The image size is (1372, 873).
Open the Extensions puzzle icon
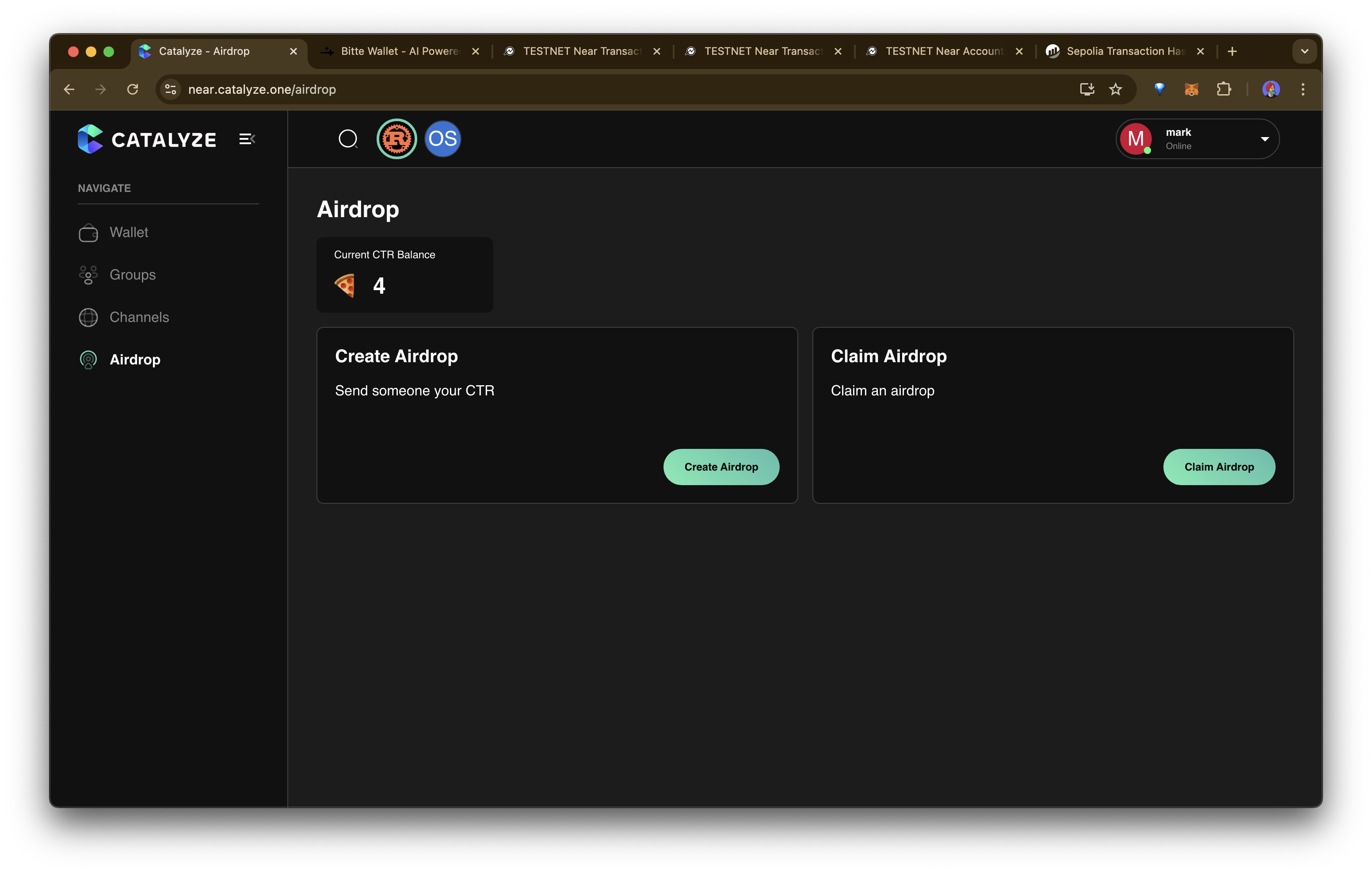point(1223,89)
